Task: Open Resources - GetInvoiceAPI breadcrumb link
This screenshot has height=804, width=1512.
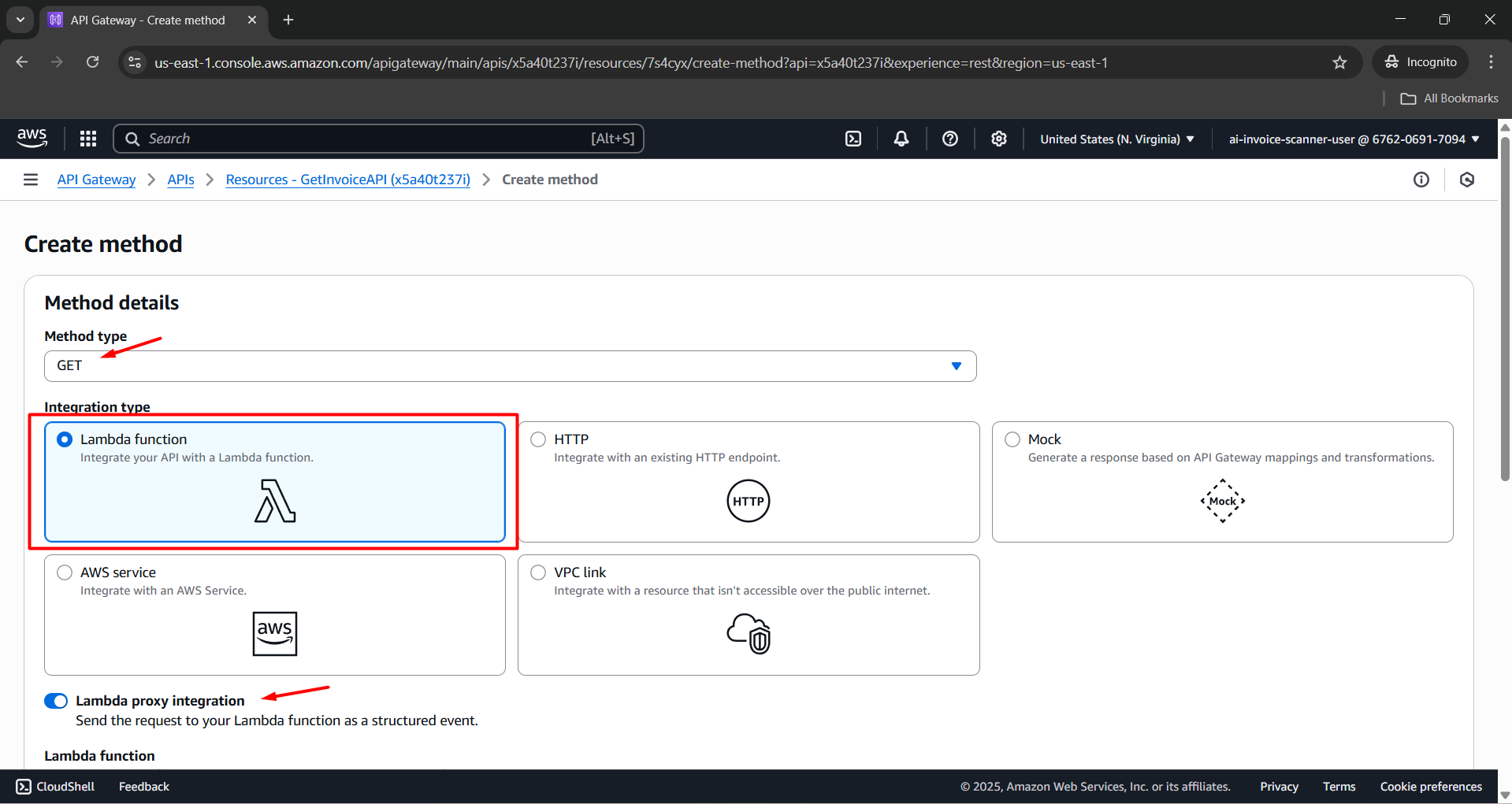Action: (347, 180)
